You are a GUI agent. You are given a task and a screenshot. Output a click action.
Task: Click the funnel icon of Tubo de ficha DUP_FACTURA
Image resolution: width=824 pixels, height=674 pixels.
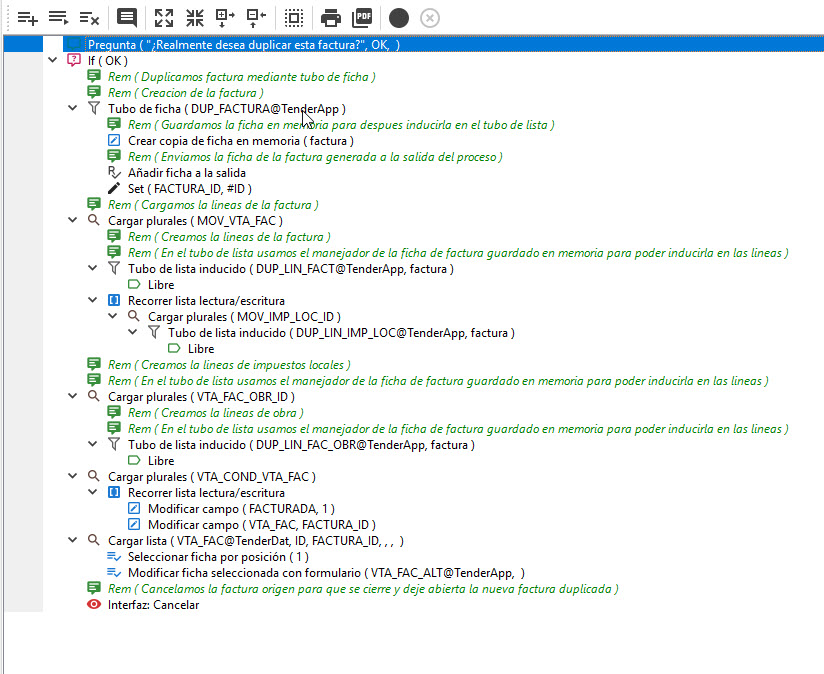pos(94,108)
